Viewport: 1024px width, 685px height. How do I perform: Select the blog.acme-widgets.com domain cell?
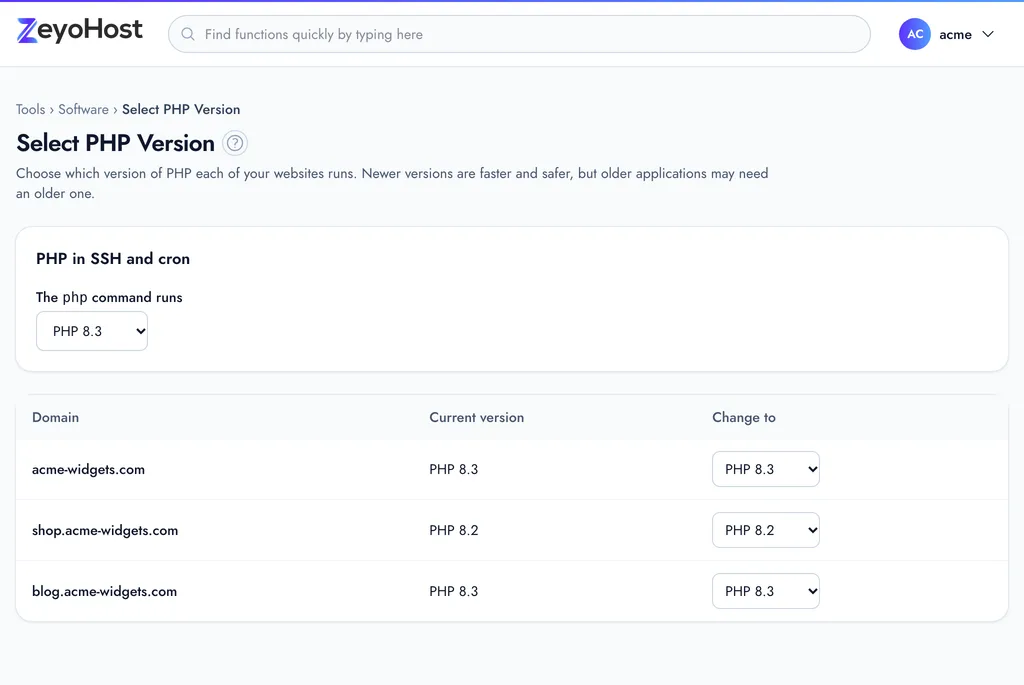pyautogui.click(x=104, y=591)
